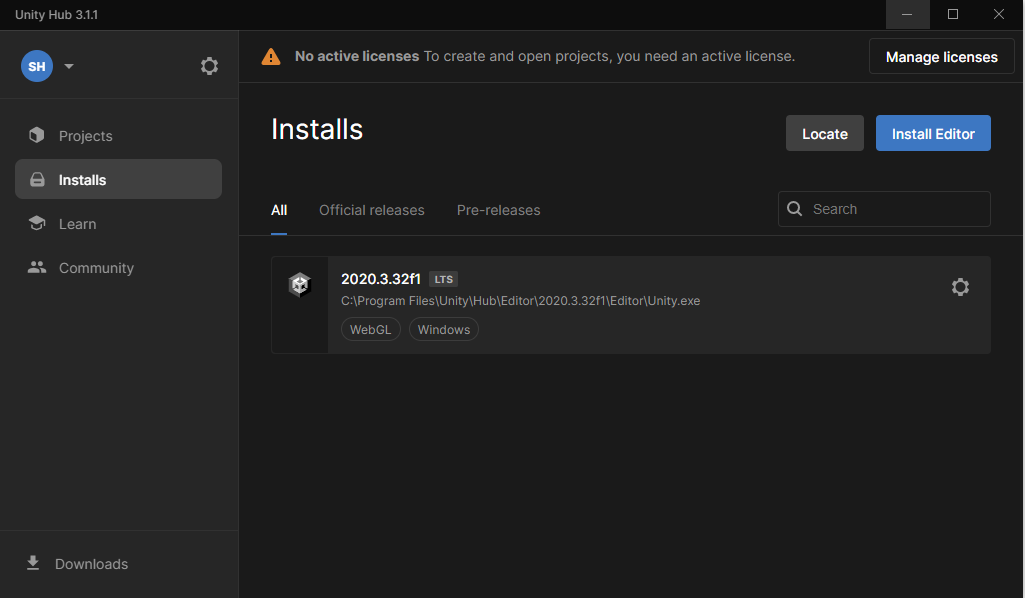Click the Locate button
The height and width of the screenshot is (598, 1025).
click(x=824, y=132)
